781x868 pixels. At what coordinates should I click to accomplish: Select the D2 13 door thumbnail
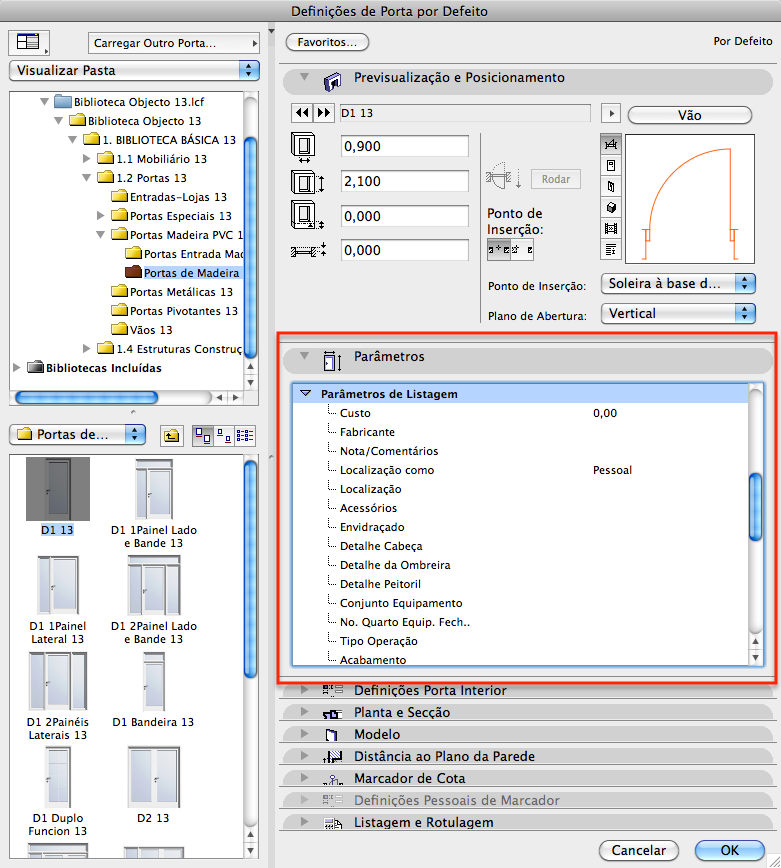tap(153, 777)
